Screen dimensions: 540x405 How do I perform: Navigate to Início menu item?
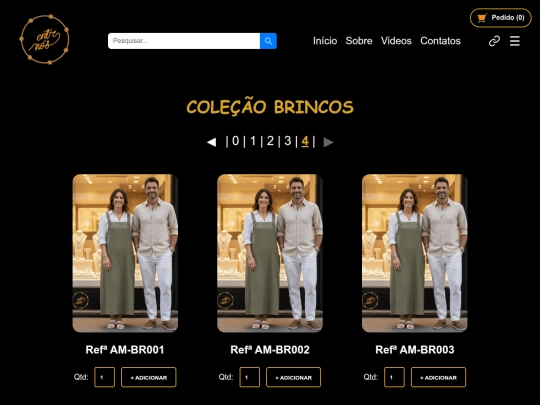325,41
